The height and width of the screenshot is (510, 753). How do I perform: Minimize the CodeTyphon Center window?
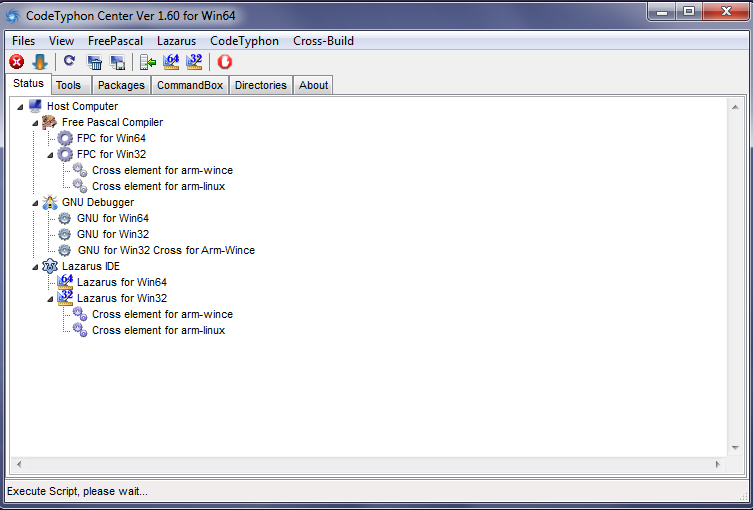662,12
